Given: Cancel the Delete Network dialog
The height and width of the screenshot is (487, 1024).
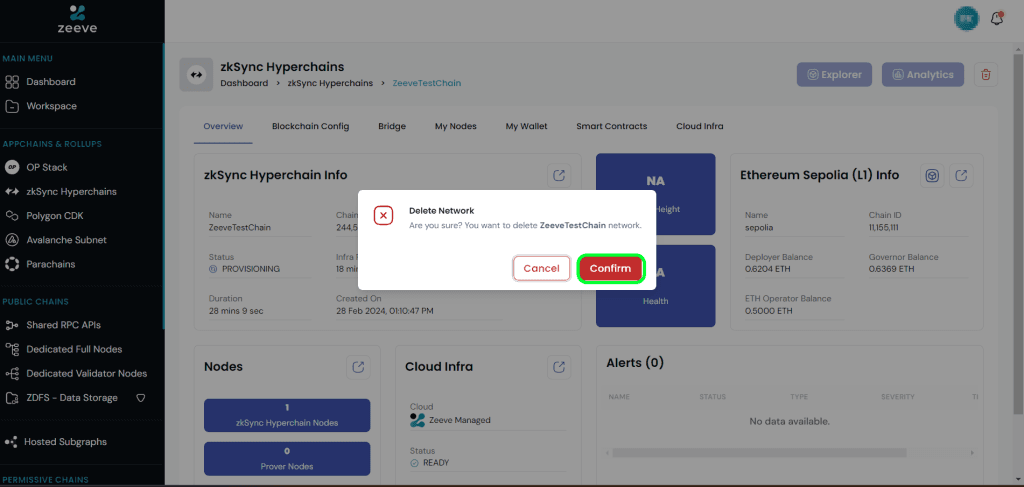Looking at the screenshot, I should 541,268.
